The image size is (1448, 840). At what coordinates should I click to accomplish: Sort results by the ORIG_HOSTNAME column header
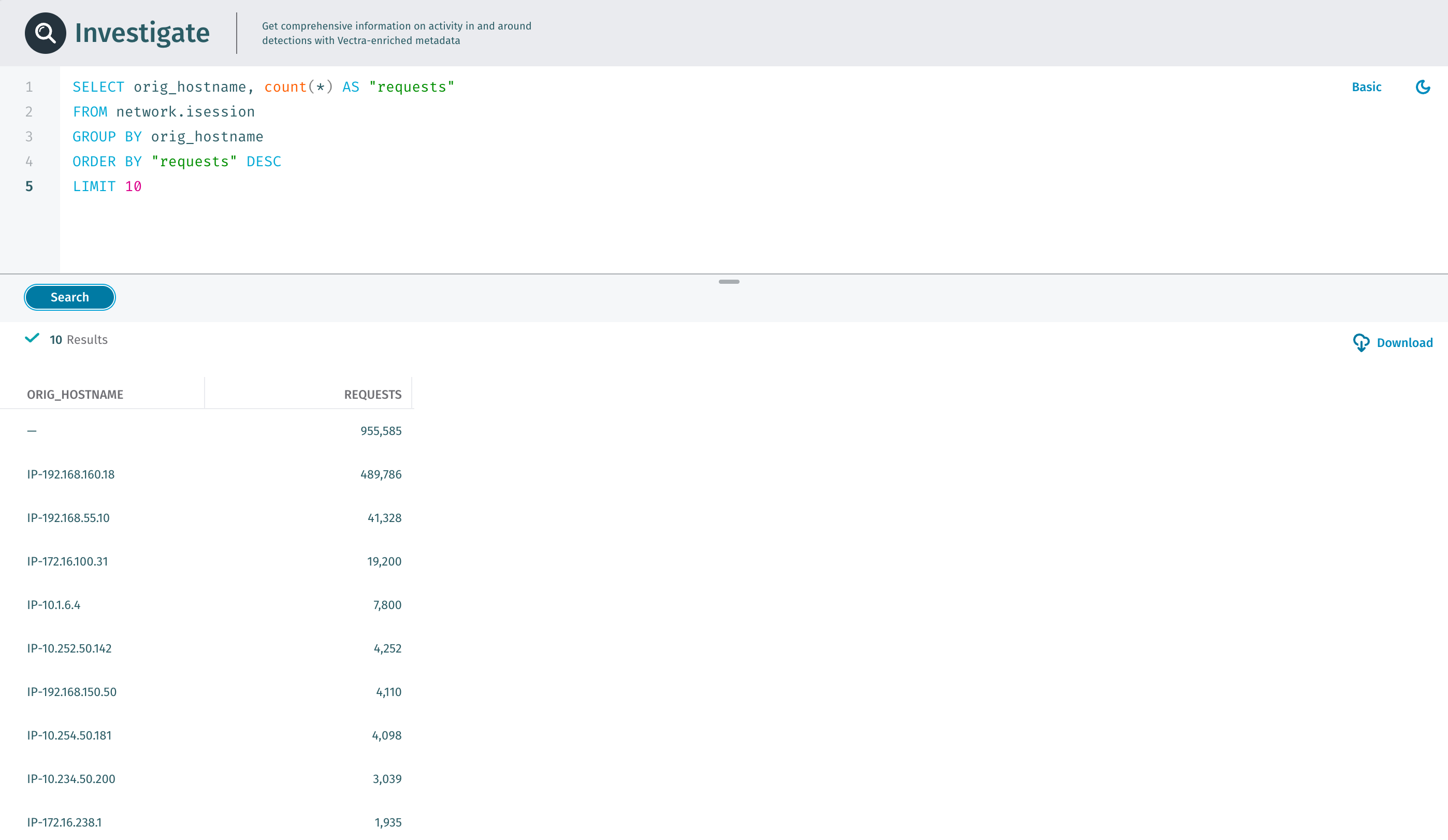(75, 394)
